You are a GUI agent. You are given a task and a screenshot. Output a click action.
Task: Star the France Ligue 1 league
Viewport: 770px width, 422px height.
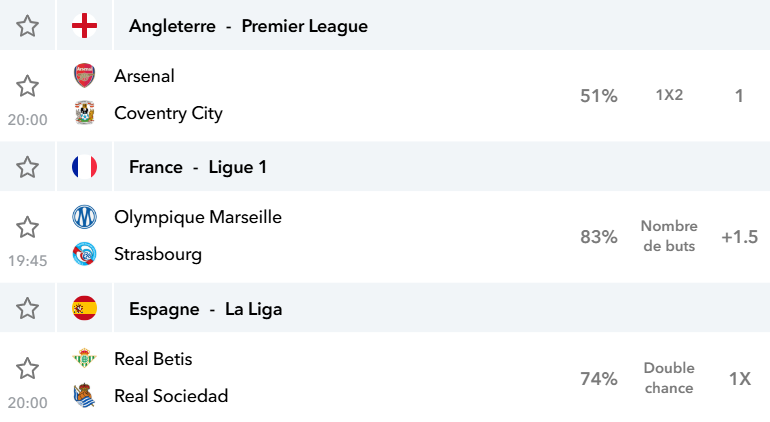[x=28, y=167]
